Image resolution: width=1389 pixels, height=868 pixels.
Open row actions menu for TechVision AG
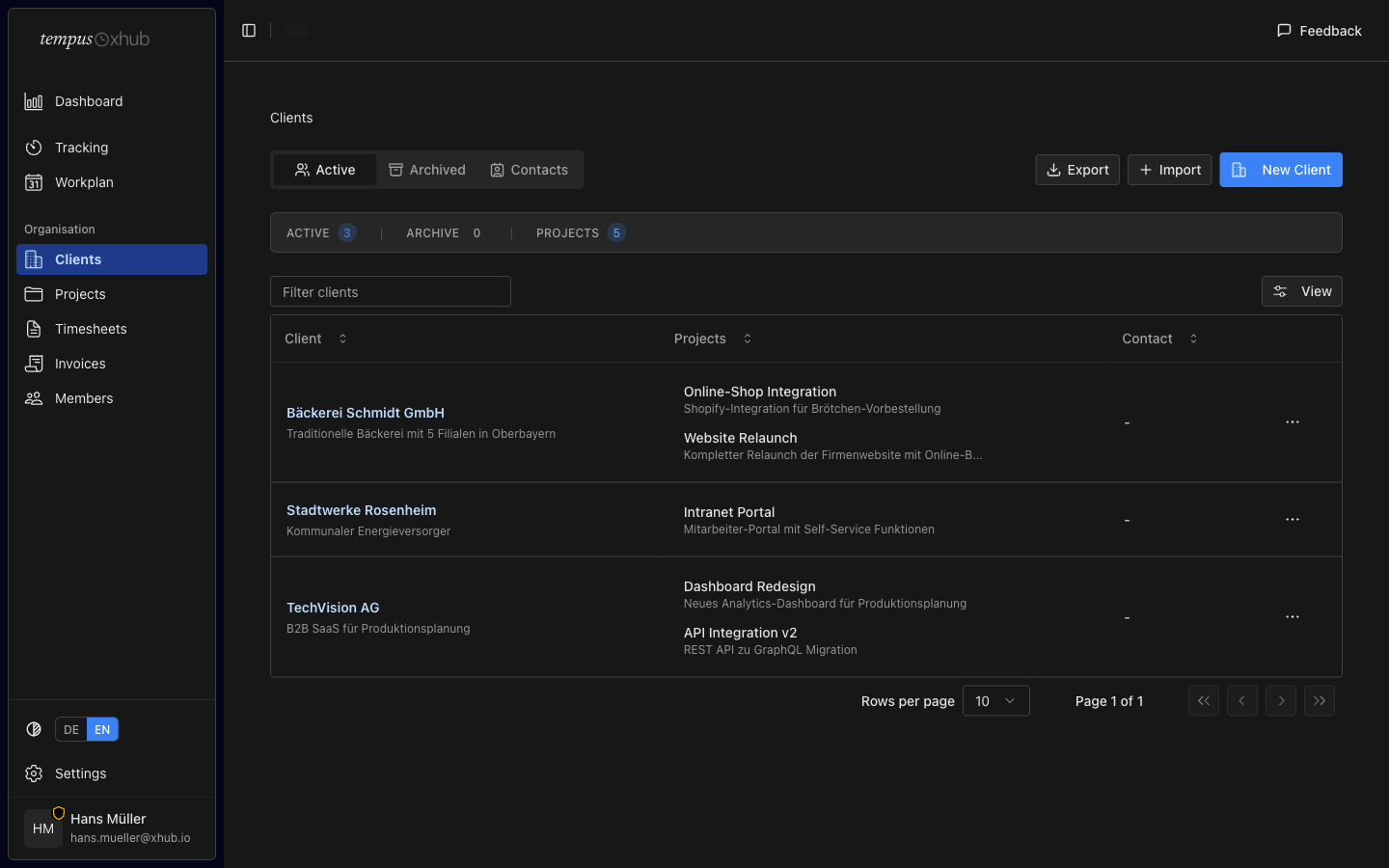tap(1292, 617)
